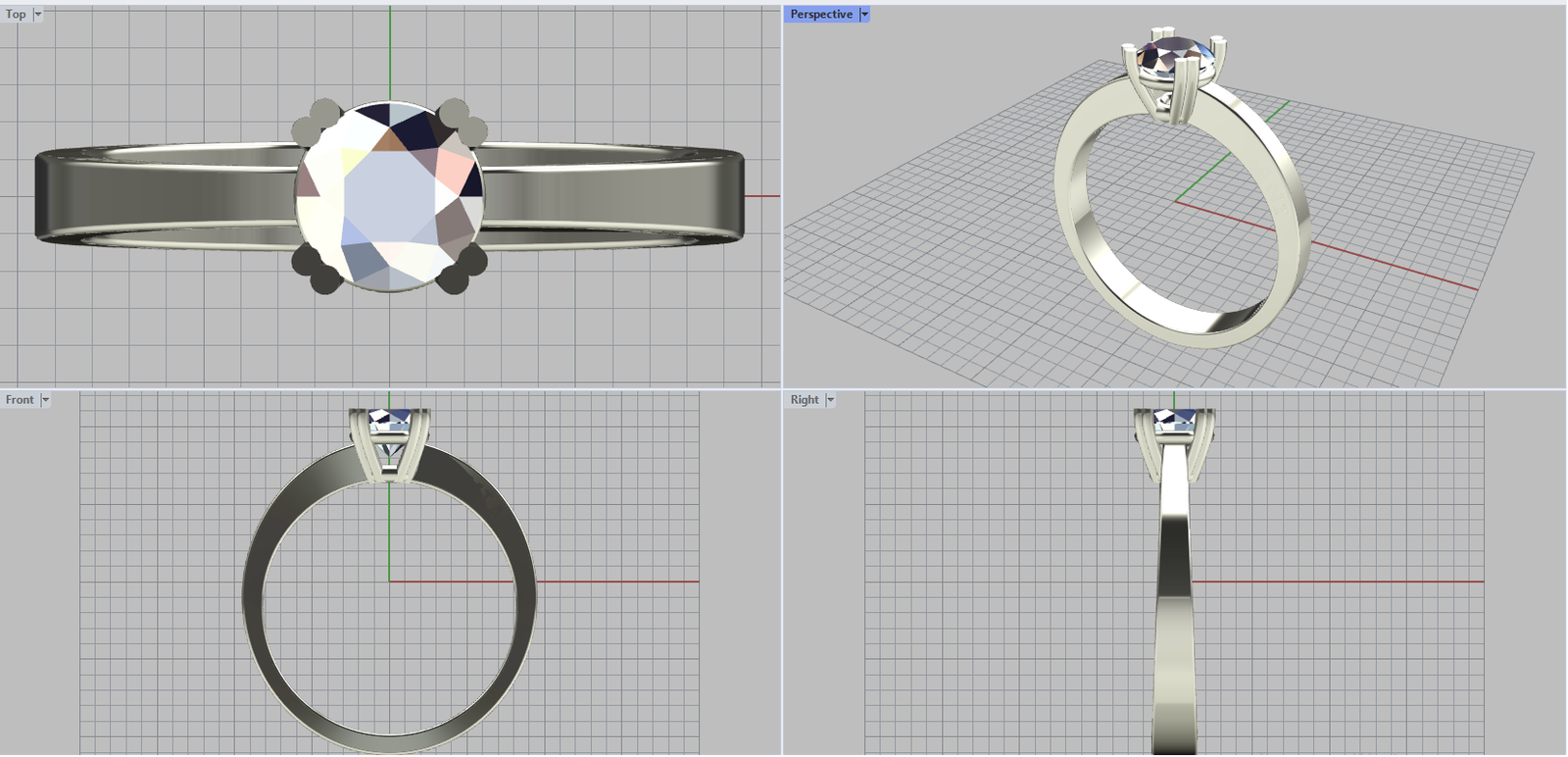Activate the Right viewport title label
Viewport: 1568px width, 757px height.
[x=804, y=400]
